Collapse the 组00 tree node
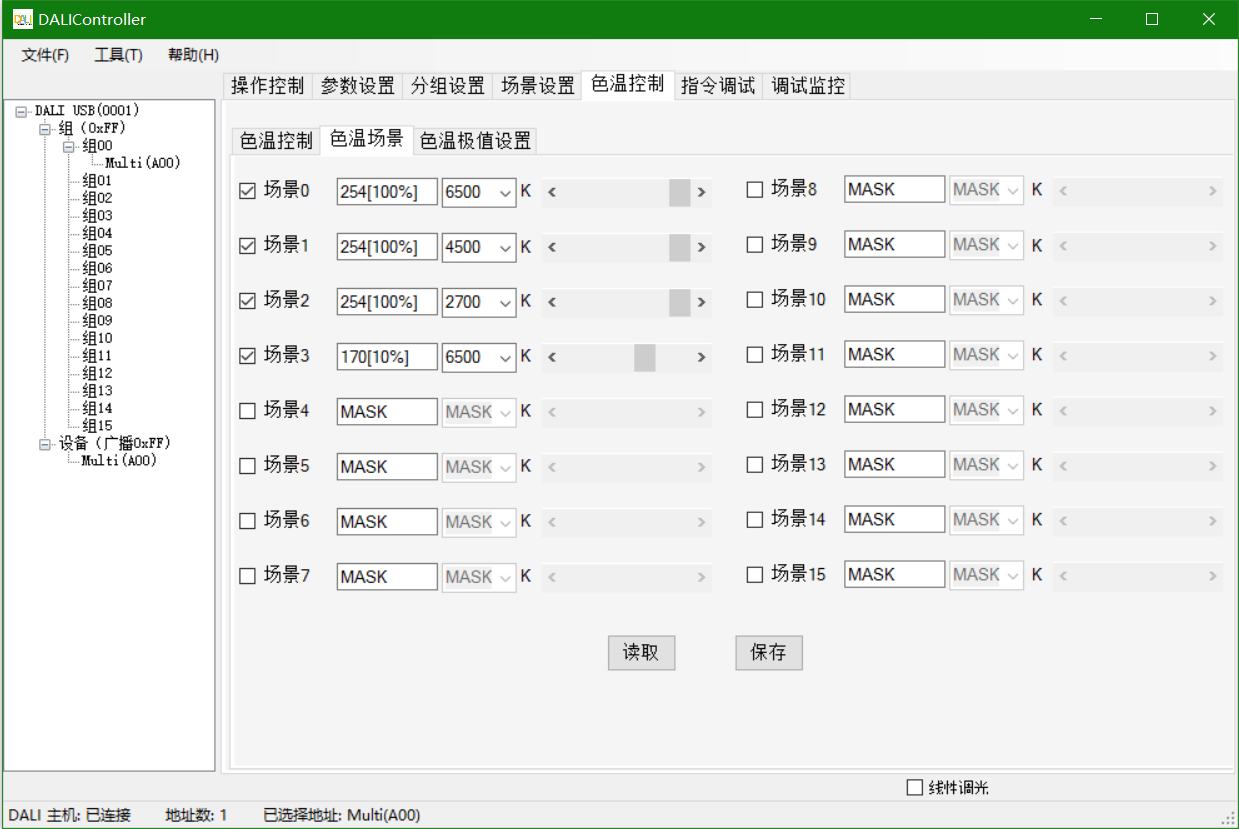The width and height of the screenshot is (1239, 829). coord(69,146)
